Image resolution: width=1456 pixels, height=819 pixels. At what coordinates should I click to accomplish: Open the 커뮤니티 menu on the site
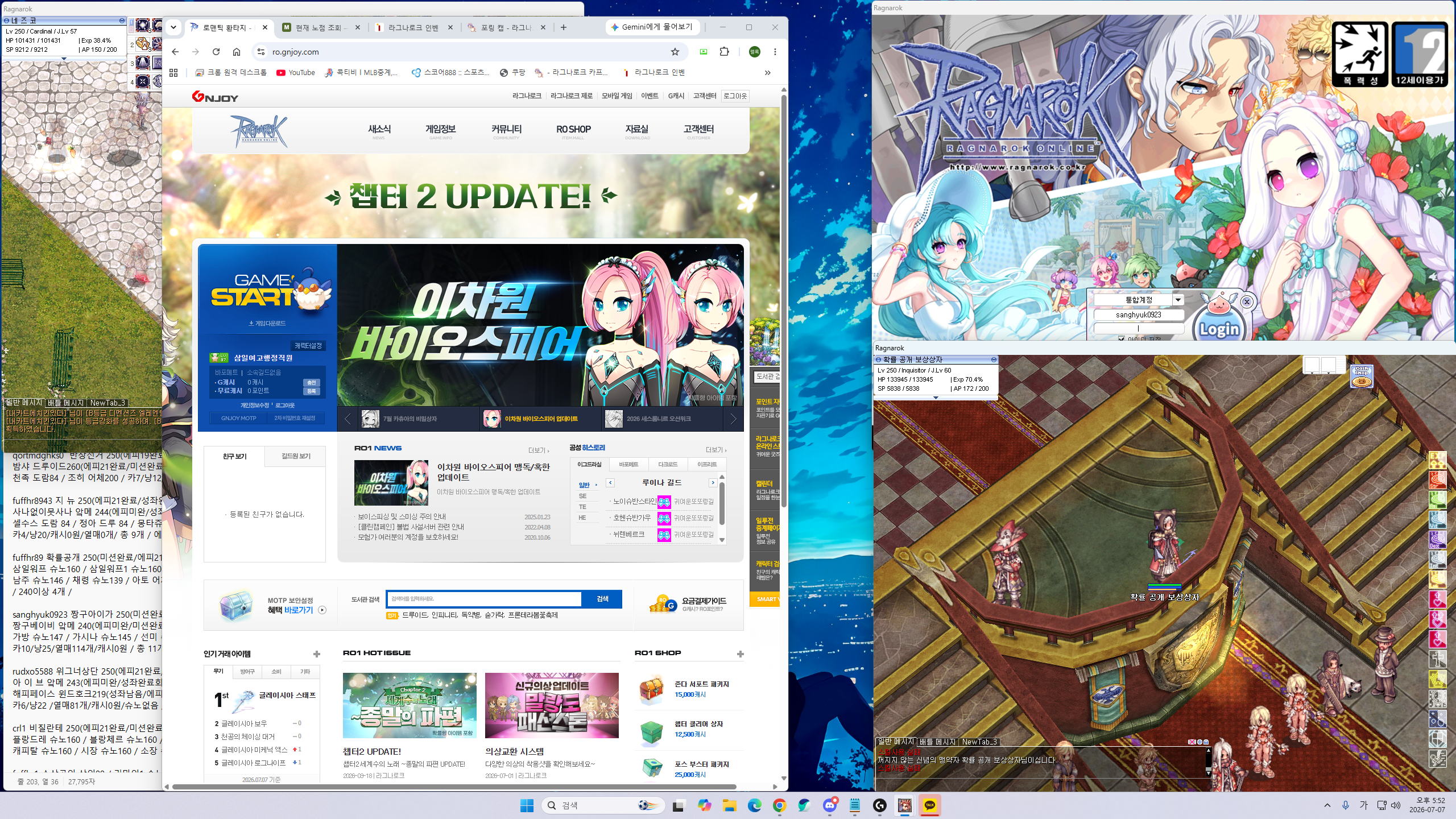click(506, 130)
